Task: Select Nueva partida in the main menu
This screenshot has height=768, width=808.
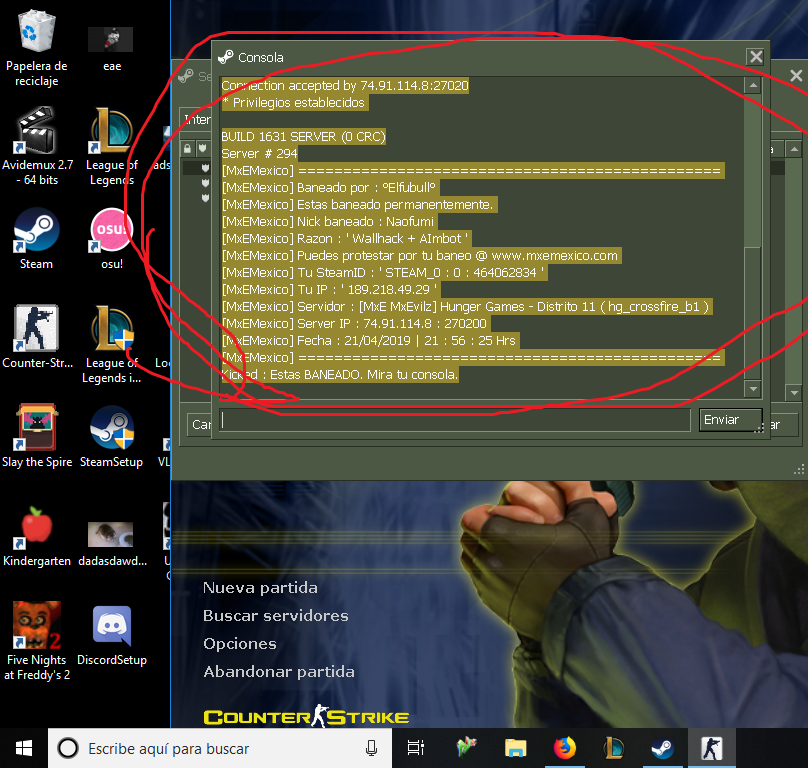Action: pos(260,588)
